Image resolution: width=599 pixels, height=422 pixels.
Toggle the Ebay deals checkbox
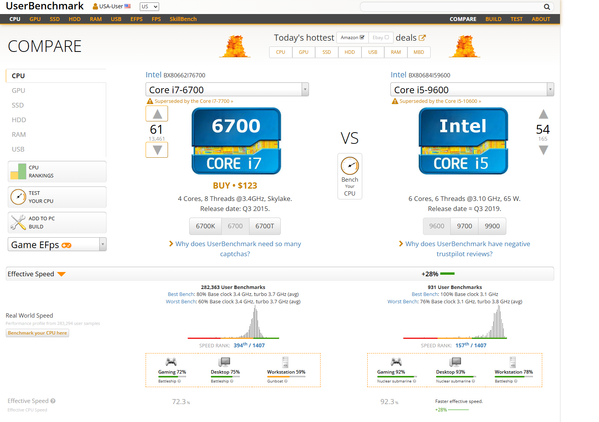pyautogui.click(x=387, y=37)
